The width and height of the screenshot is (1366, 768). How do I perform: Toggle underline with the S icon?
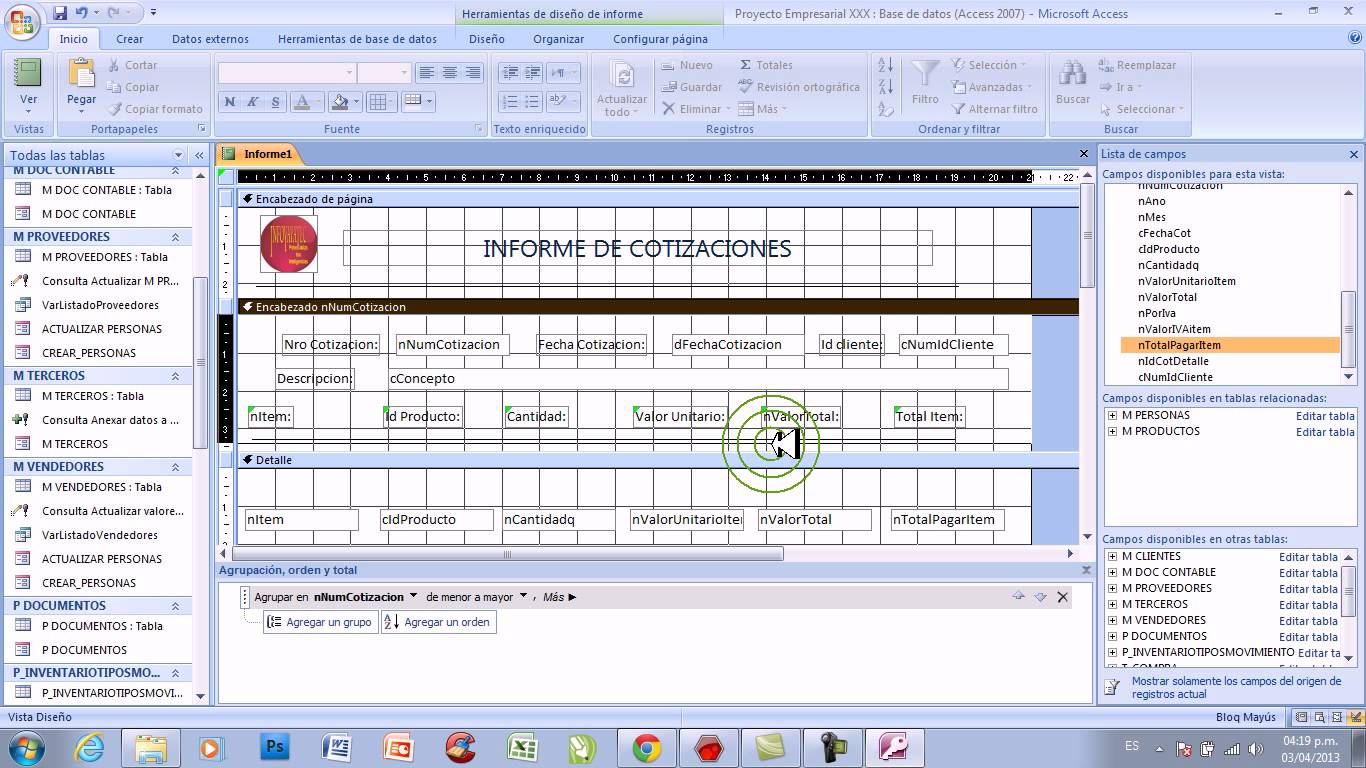pos(275,102)
